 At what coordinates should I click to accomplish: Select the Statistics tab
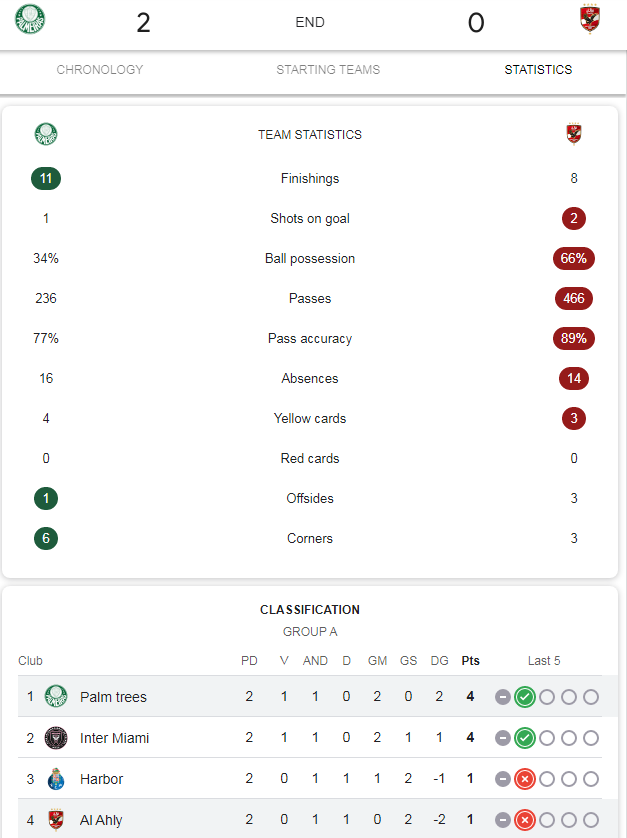point(538,69)
